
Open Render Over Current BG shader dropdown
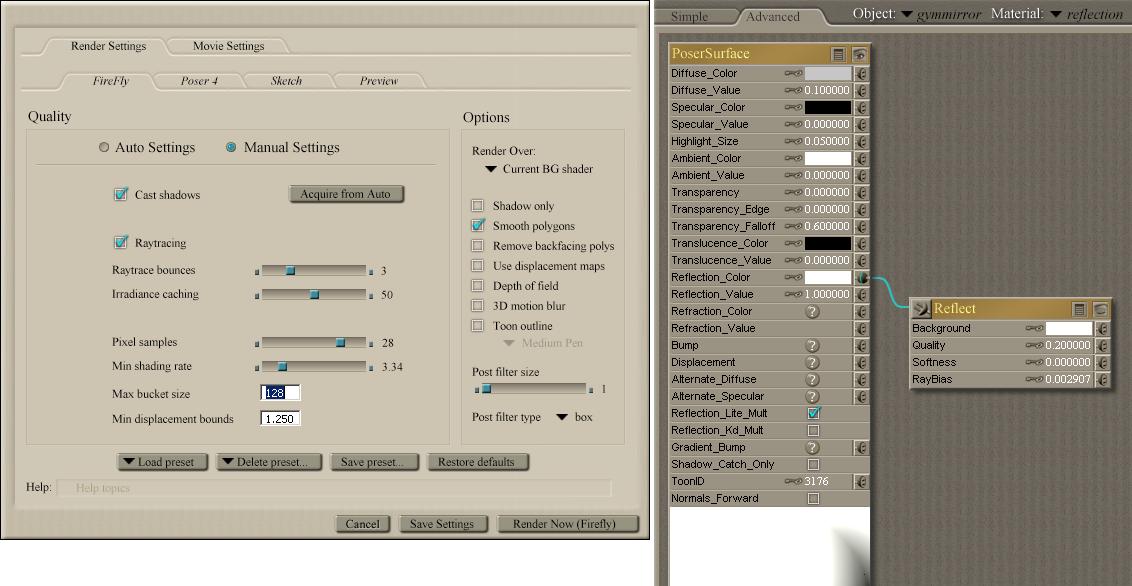(539, 170)
